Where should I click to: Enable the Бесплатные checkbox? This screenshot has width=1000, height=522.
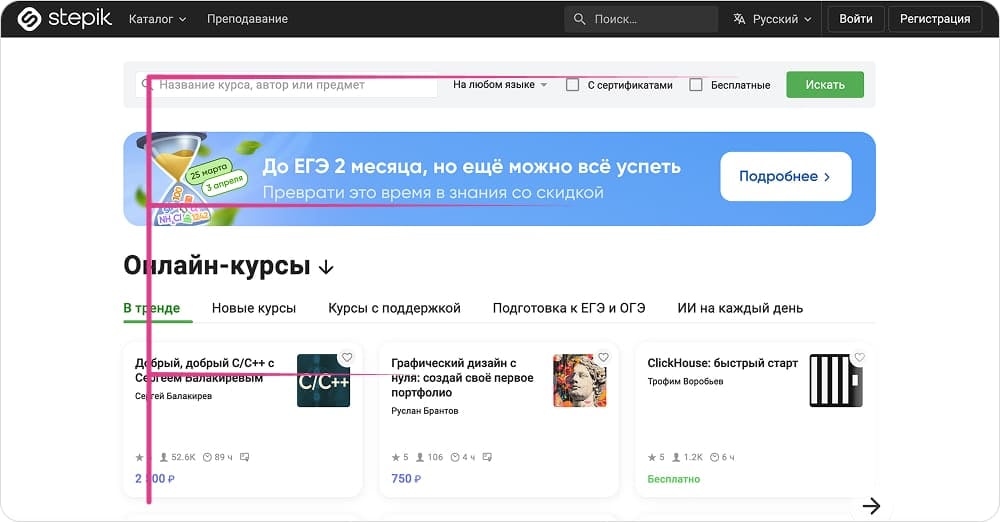696,85
